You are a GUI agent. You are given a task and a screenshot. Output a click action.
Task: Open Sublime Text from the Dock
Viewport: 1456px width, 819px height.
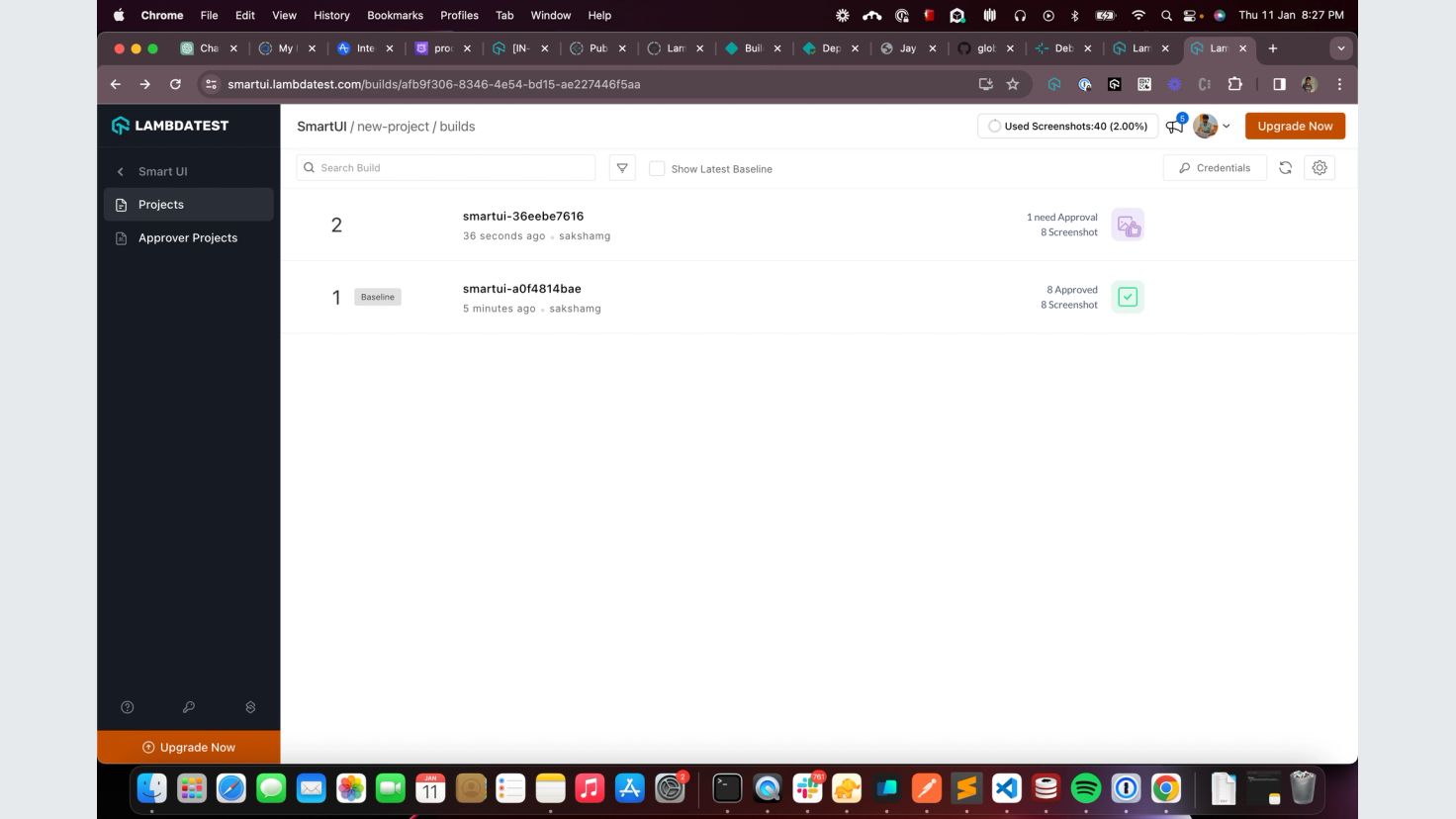pos(966,788)
